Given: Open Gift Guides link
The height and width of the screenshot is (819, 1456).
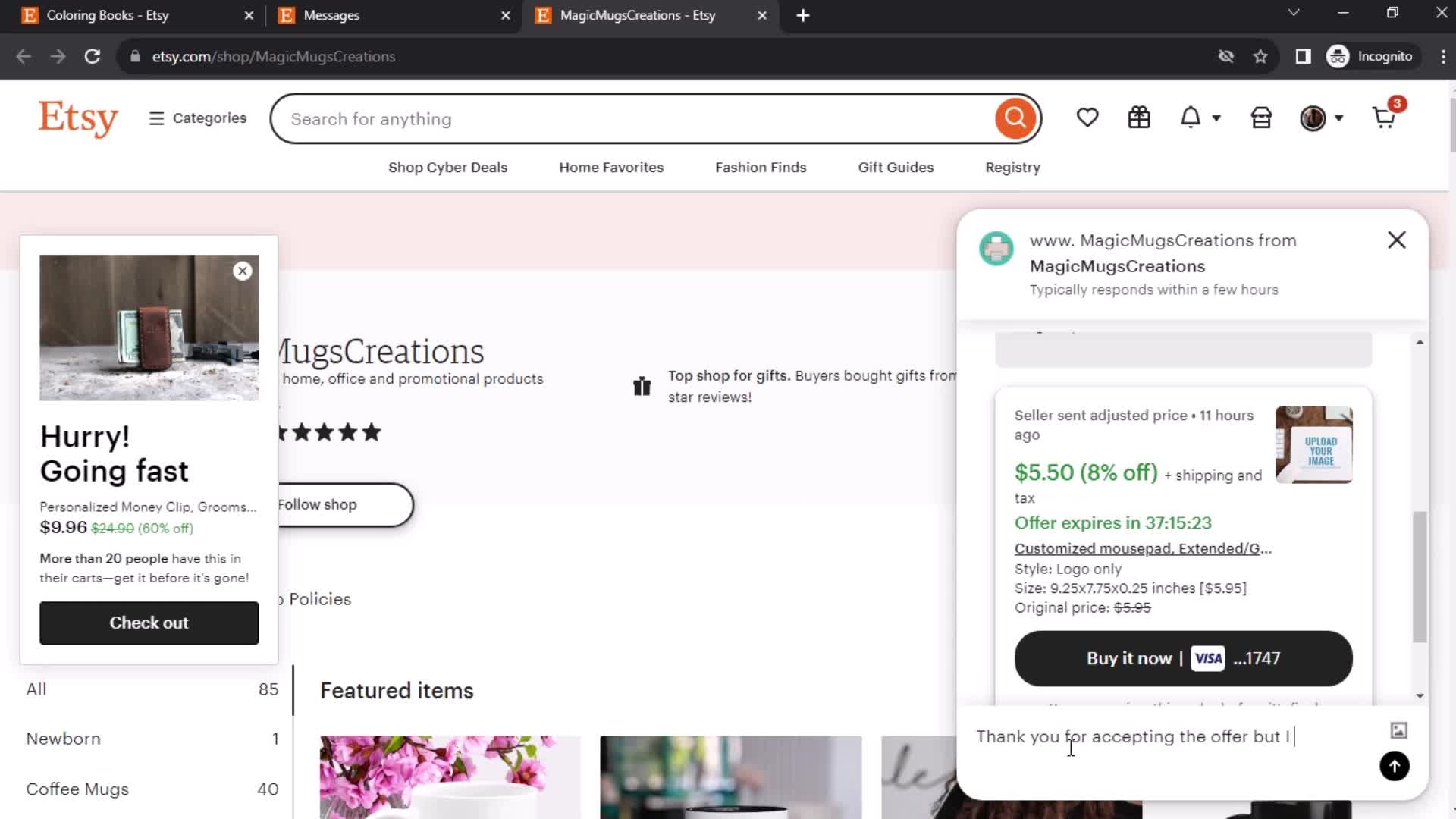Looking at the screenshot, I should point(896,168).
